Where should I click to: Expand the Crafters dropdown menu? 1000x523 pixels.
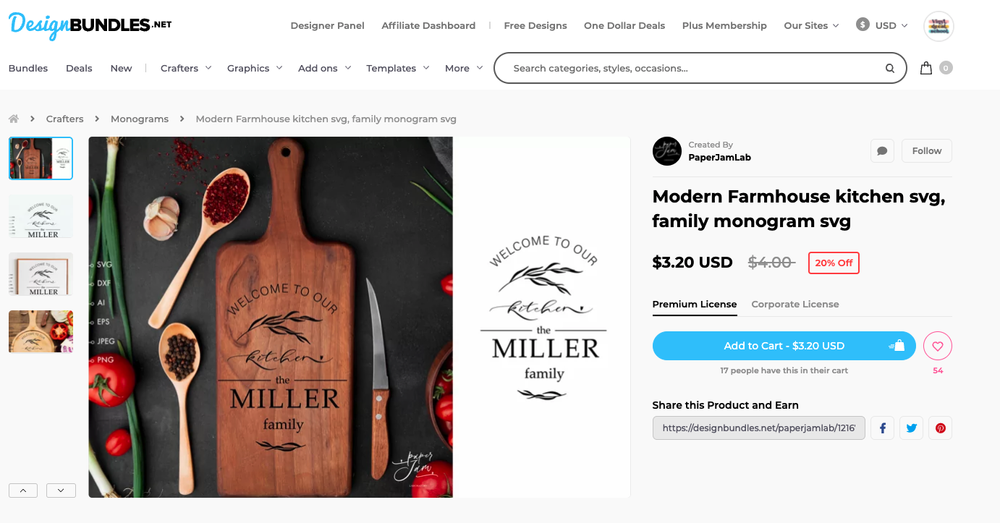pos(186,68)
